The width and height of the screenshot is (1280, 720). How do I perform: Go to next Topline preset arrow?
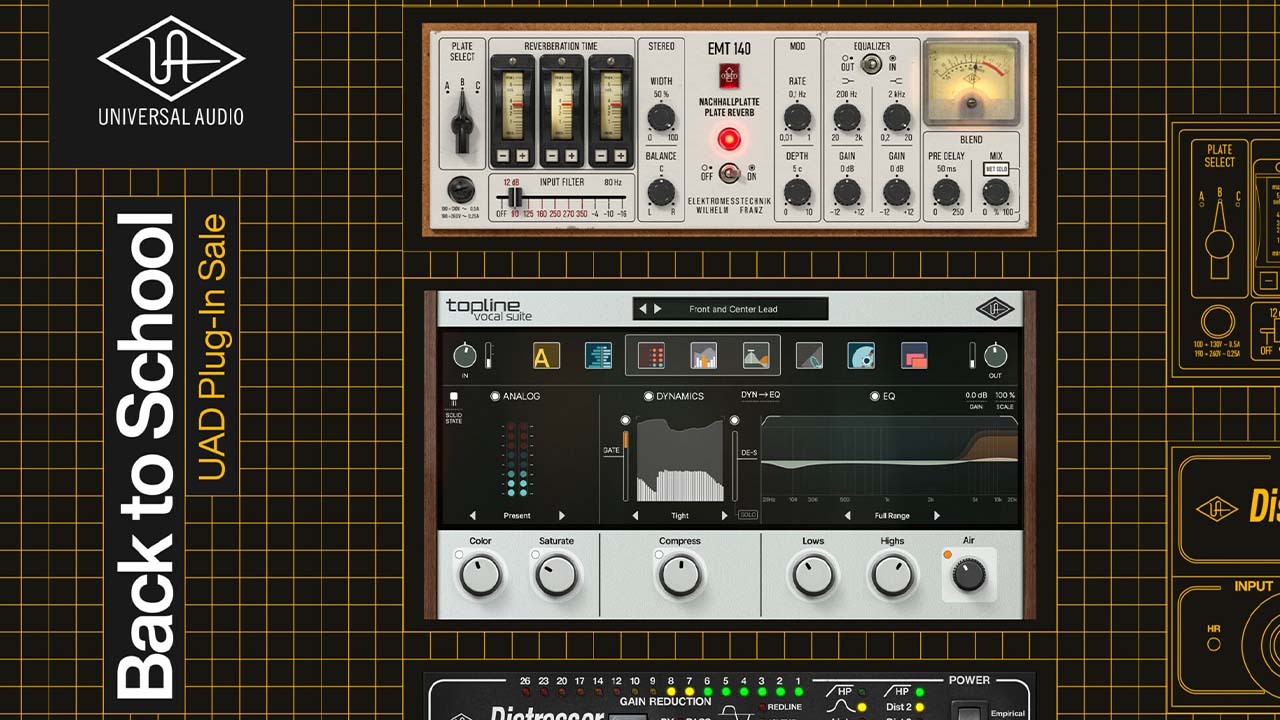click(657, 309)
